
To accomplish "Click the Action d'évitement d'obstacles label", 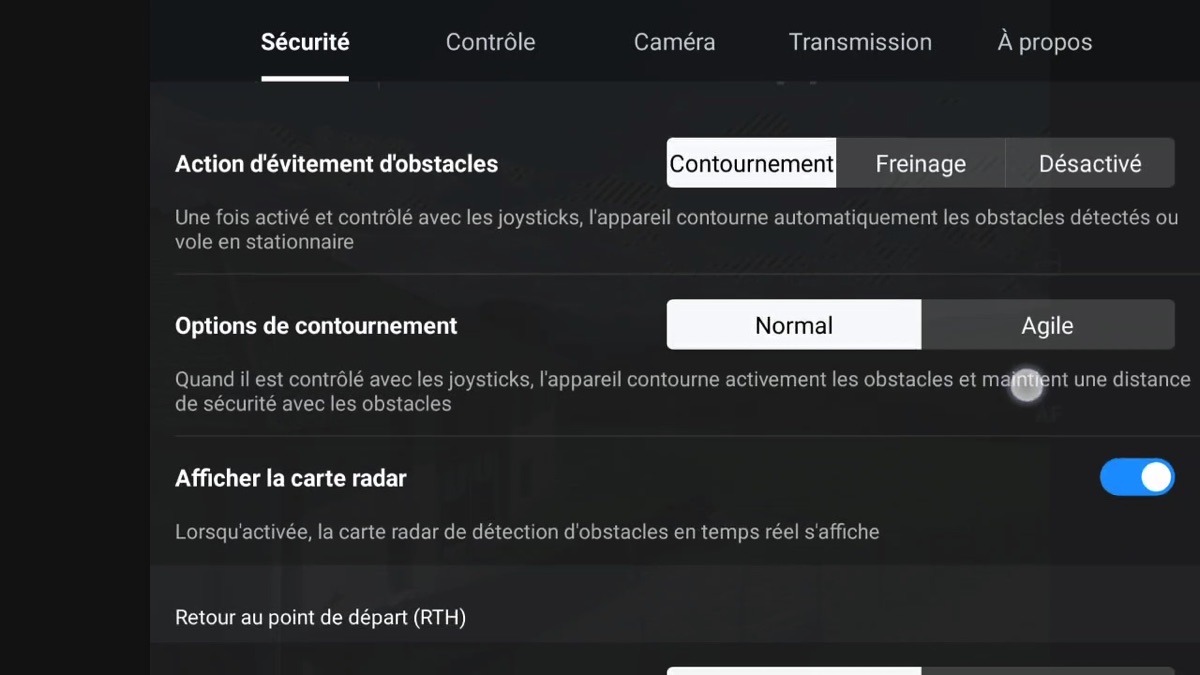I will point(336,164).
